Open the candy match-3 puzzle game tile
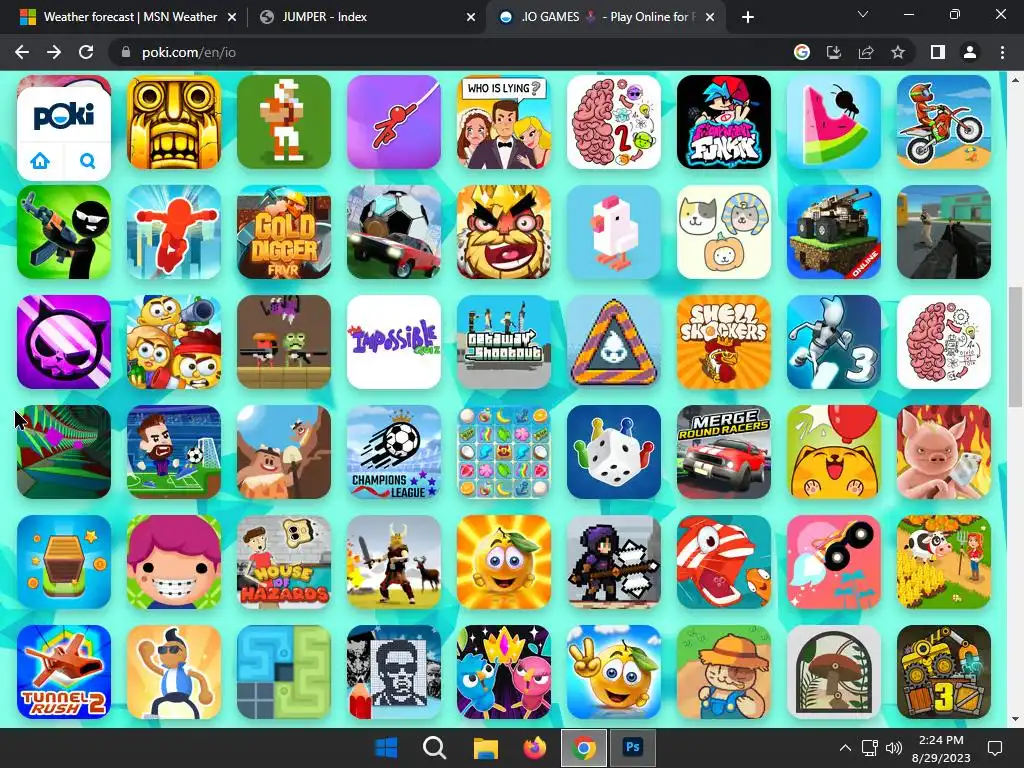The width and height of the screenshot is (1024, 768). tap(504, 452)
